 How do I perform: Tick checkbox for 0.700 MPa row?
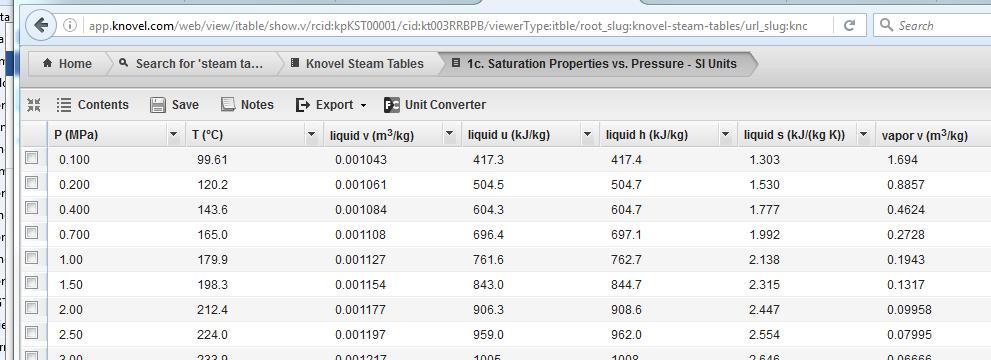click(32, 233)
